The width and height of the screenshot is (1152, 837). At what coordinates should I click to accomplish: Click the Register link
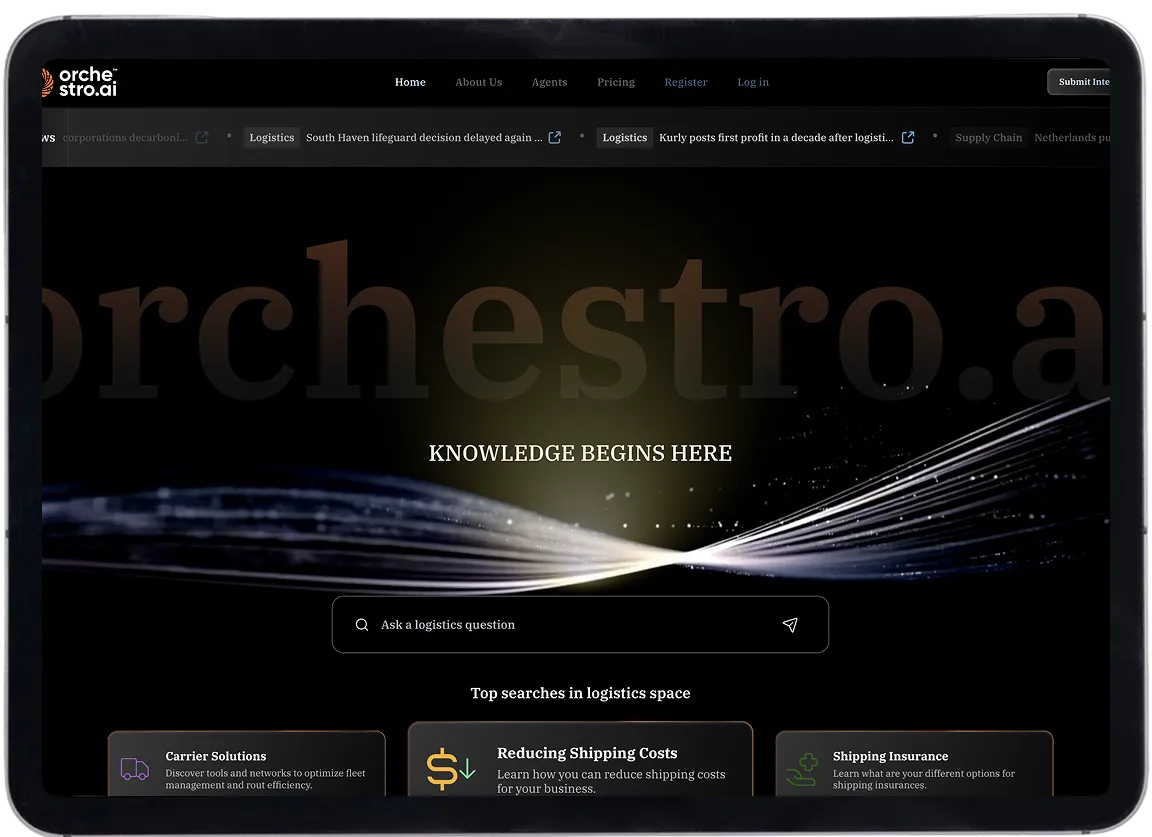pos(685,82)
